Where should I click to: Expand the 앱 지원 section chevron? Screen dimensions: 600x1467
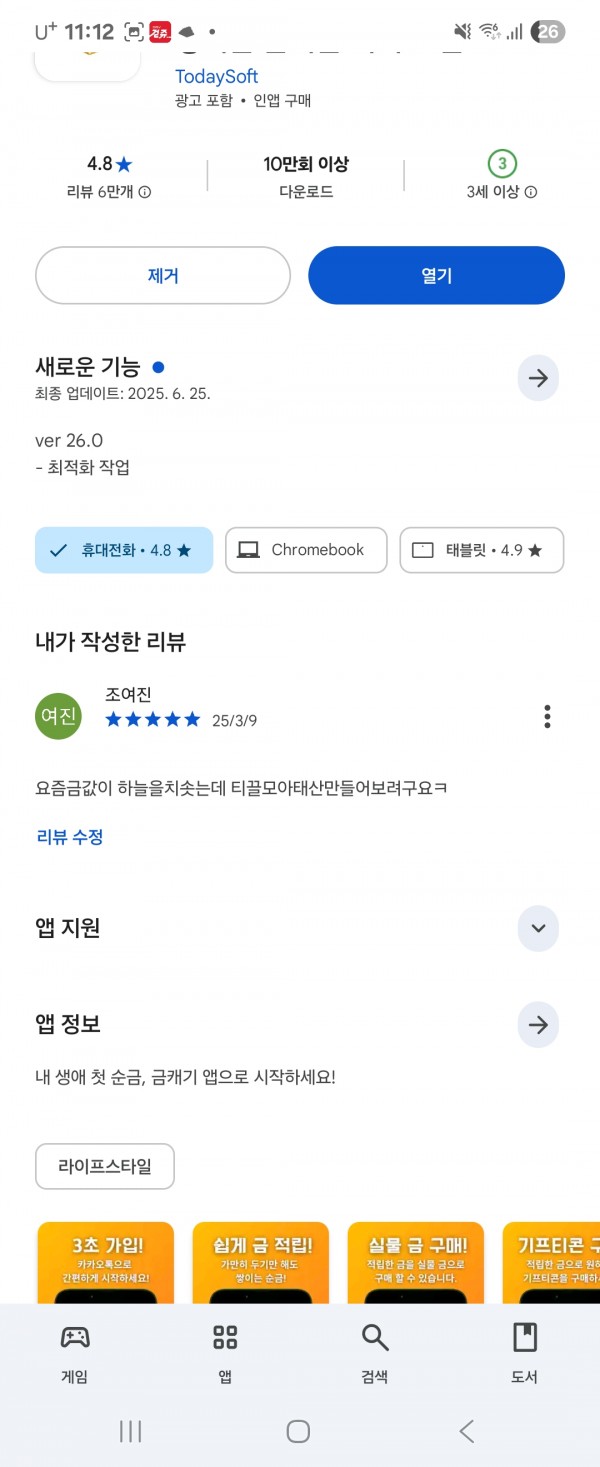click(538, 928)
